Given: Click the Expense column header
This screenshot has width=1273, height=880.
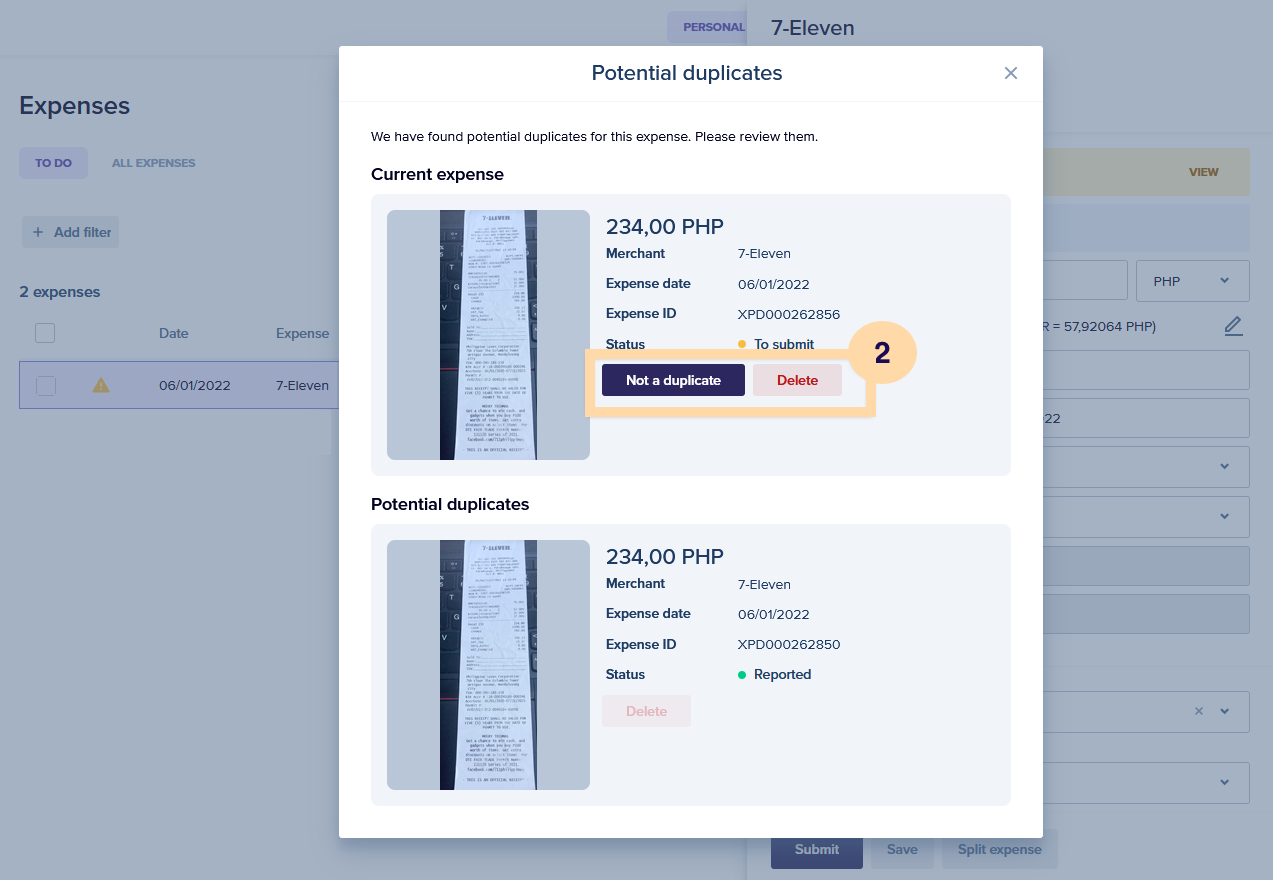Looking at the screenshot, I should [x=303, y=333].
